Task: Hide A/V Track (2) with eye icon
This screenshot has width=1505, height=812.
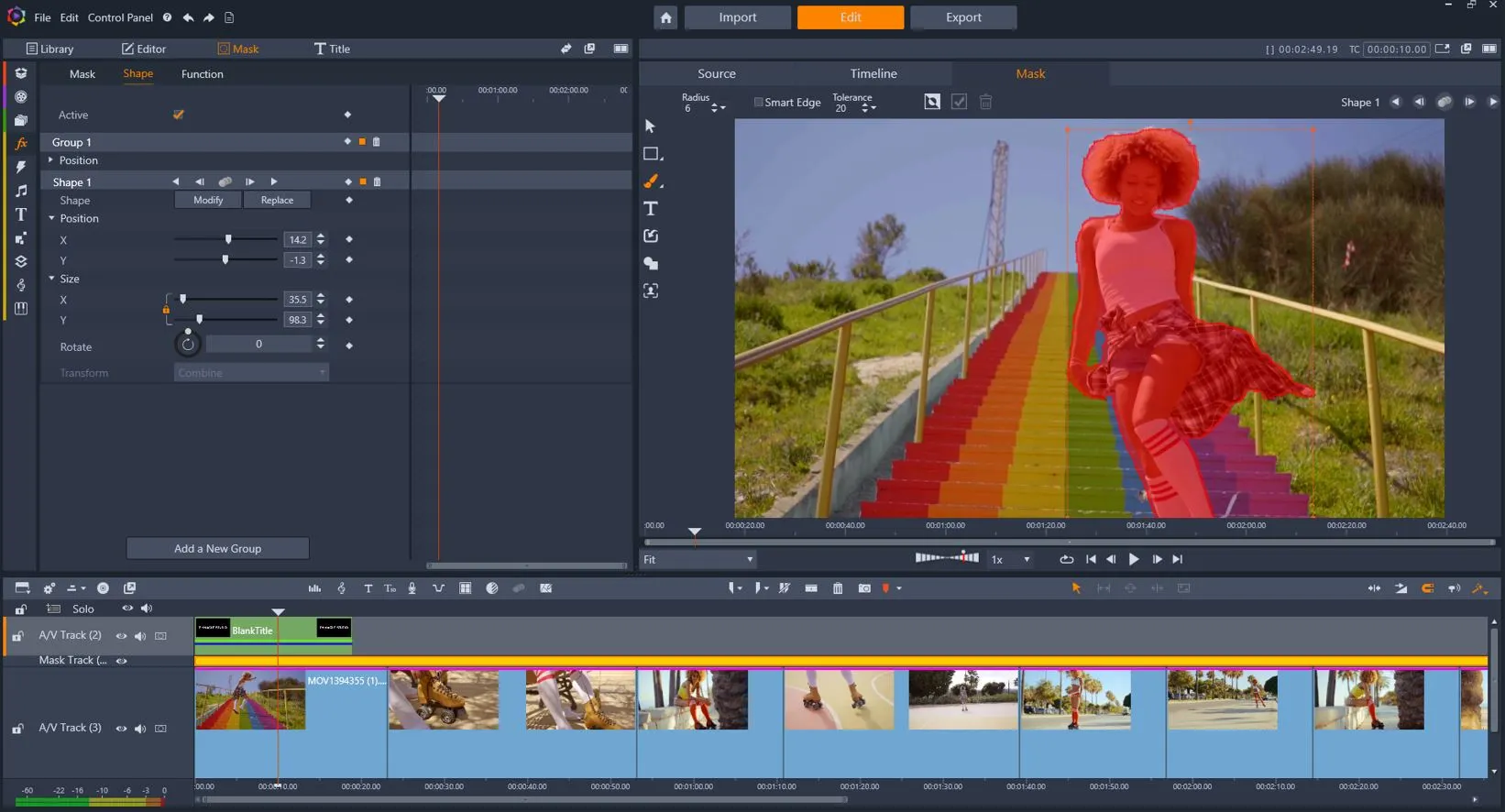Action: (x=121, y=636)
